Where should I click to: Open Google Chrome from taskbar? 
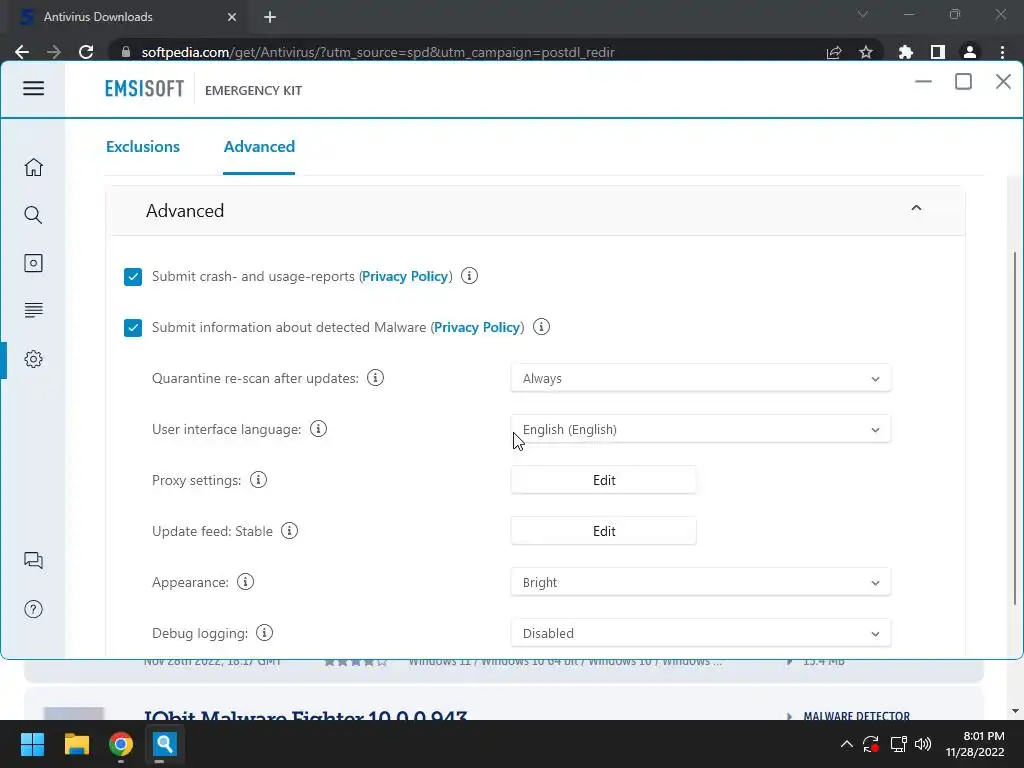tap(121, 744)
